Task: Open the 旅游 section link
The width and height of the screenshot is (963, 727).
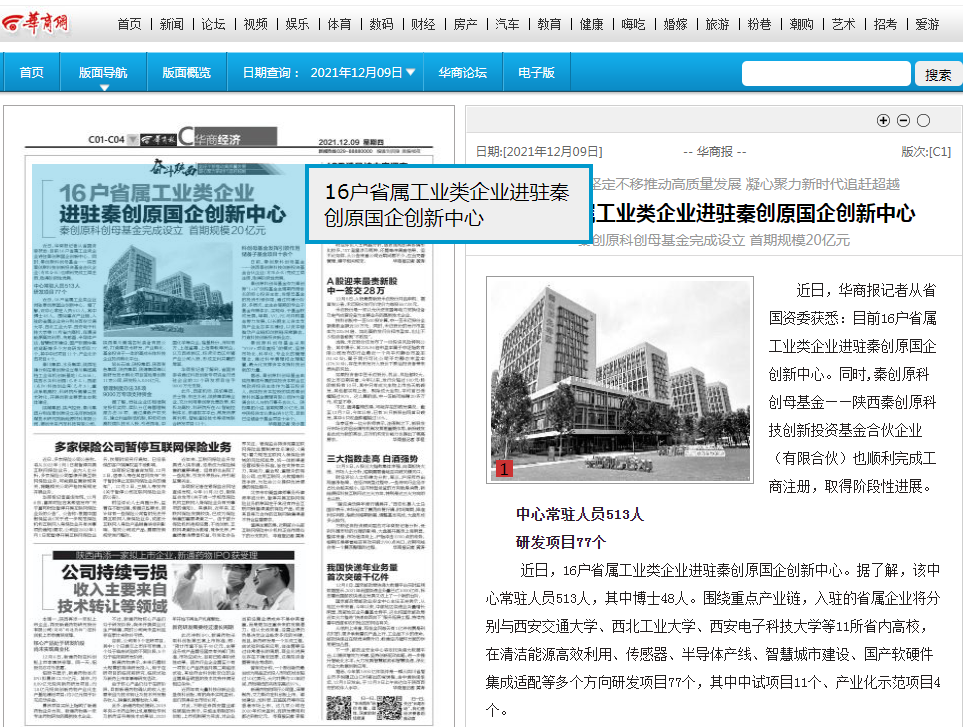Action: 717,24
